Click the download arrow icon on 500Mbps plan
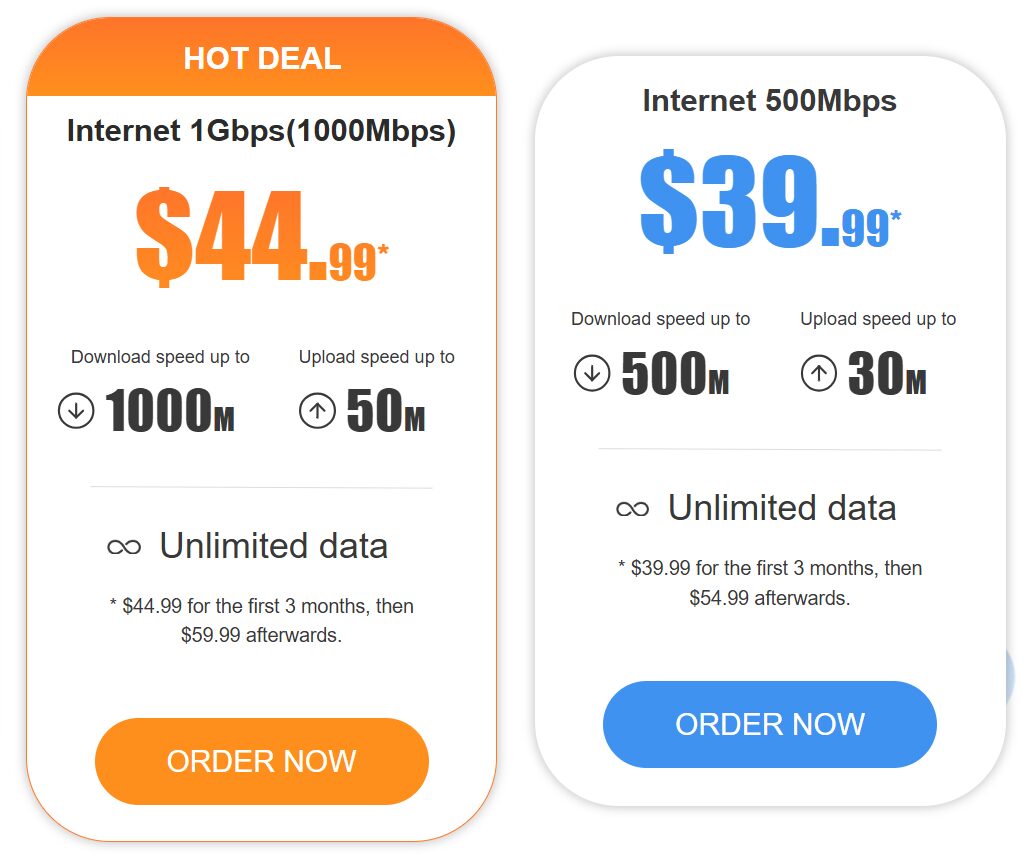Viewport: 1027px width, 862px height. 591,372
